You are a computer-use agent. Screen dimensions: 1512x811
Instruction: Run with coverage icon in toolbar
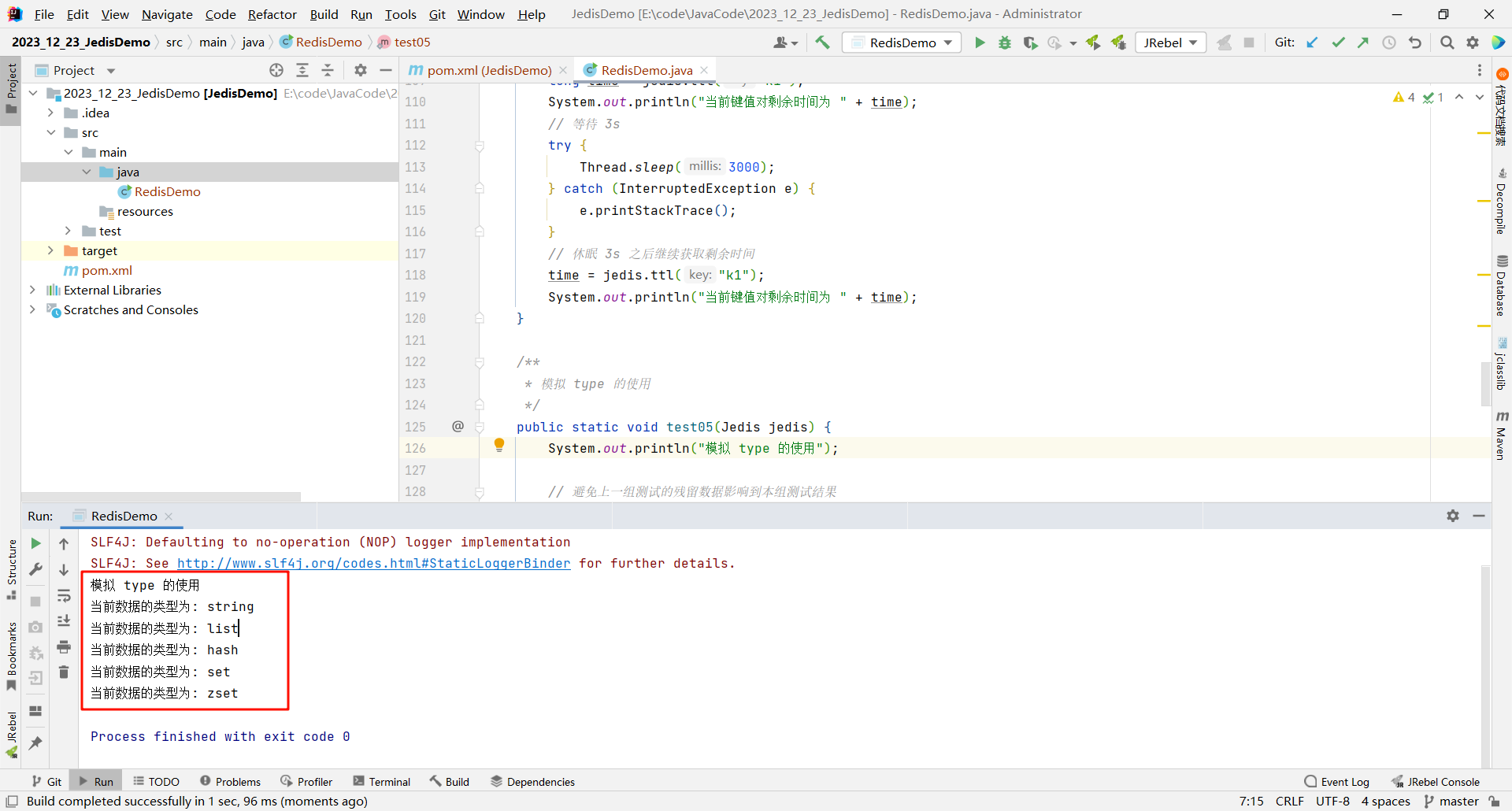(x=1030, y=43)
